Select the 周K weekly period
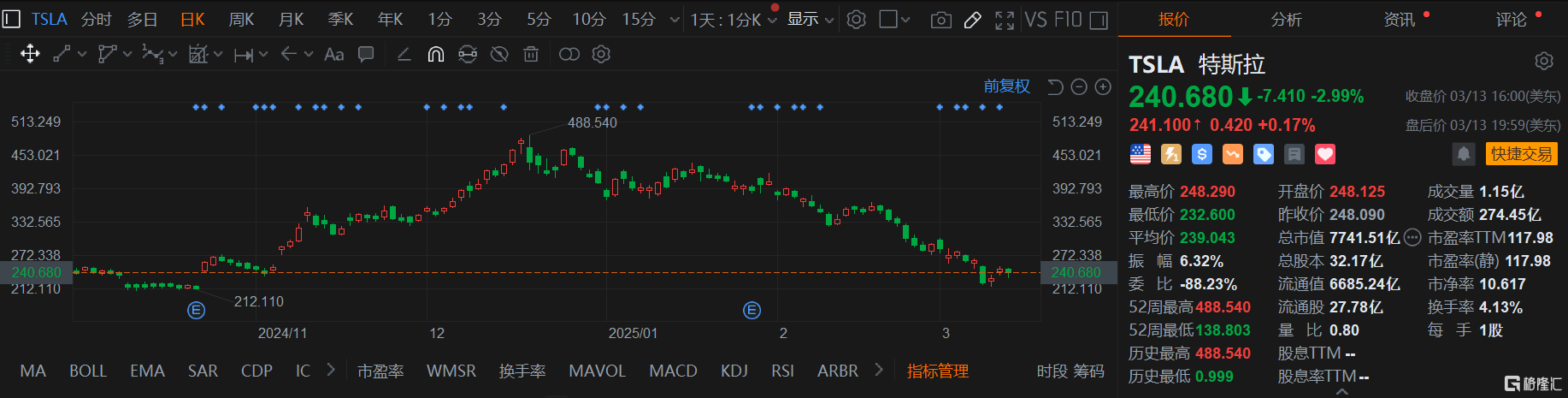The width and height of the screenshot is (1568, 398). [x=242, y=19]
